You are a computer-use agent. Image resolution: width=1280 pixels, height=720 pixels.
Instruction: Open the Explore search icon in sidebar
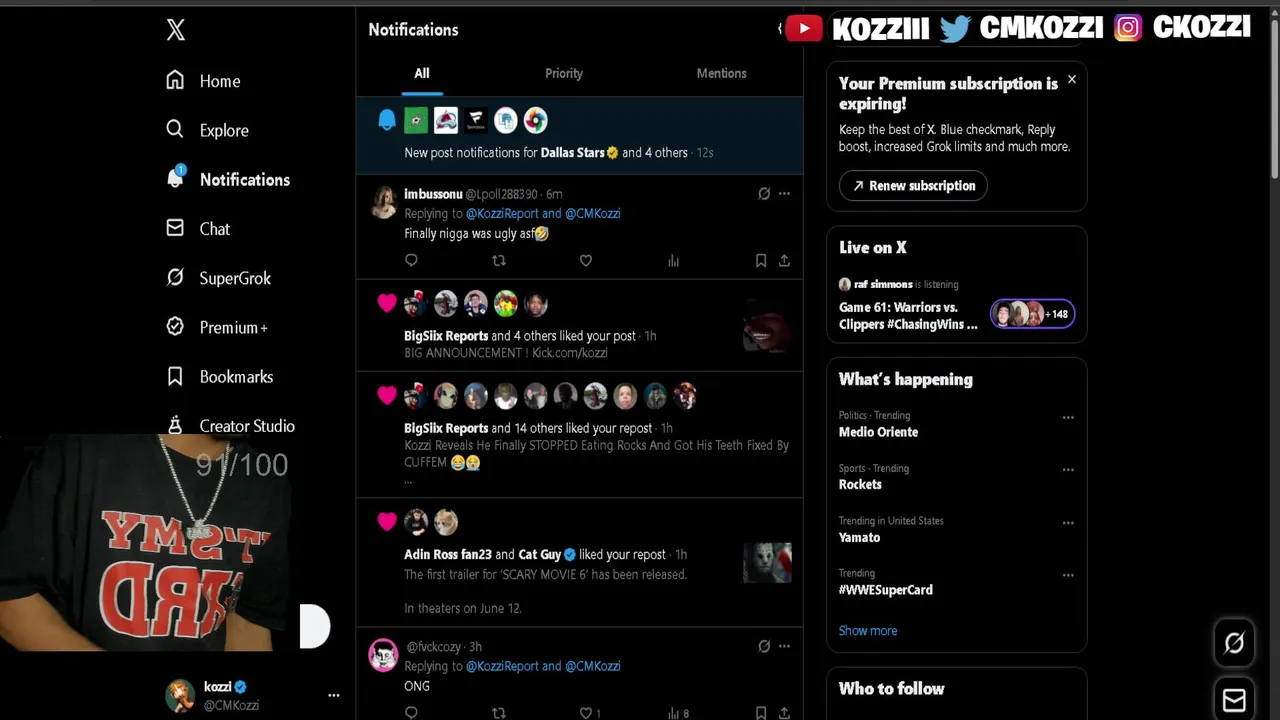[x=175, y=129]
